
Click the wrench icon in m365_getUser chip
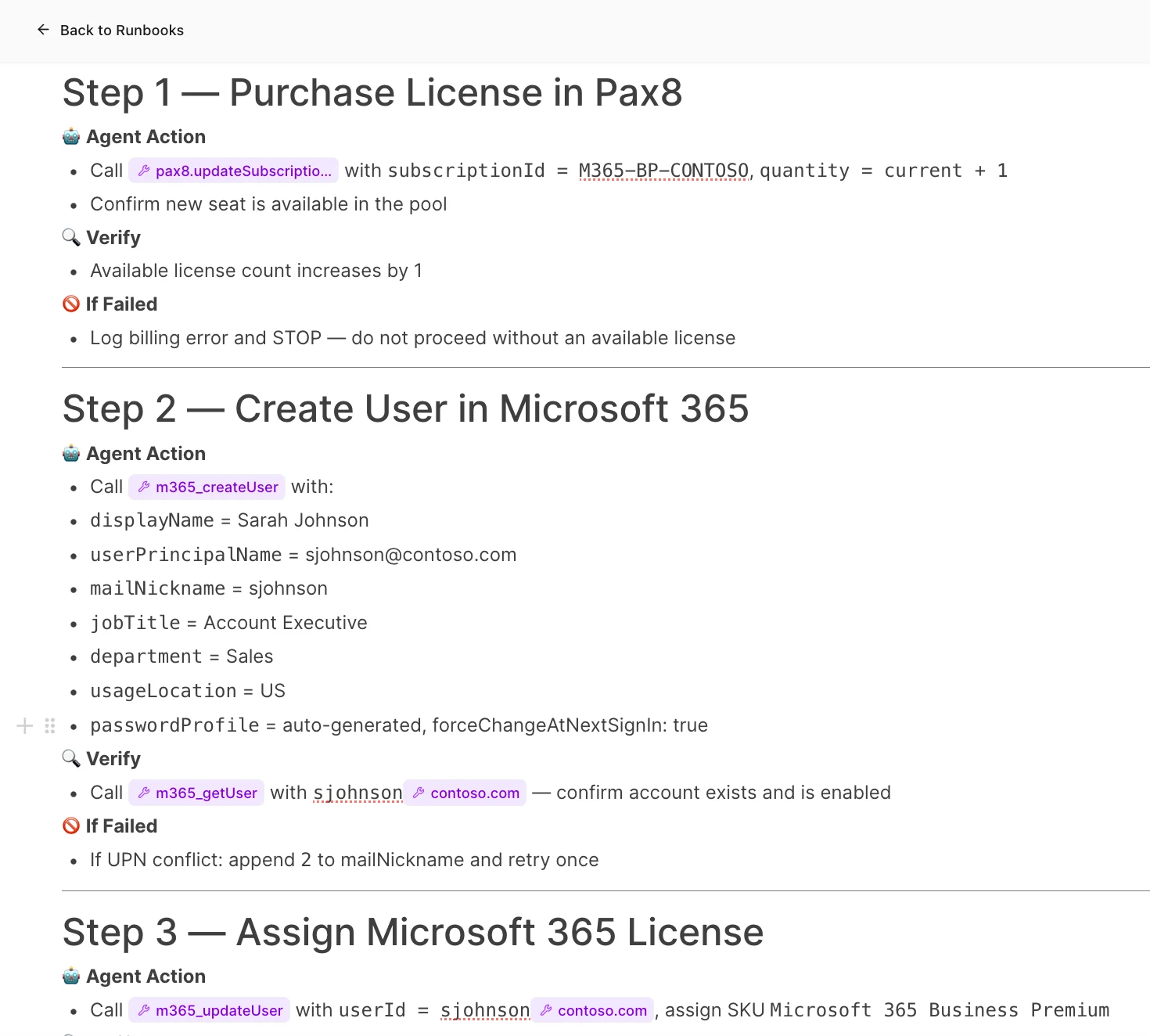(x=144, y=793)
